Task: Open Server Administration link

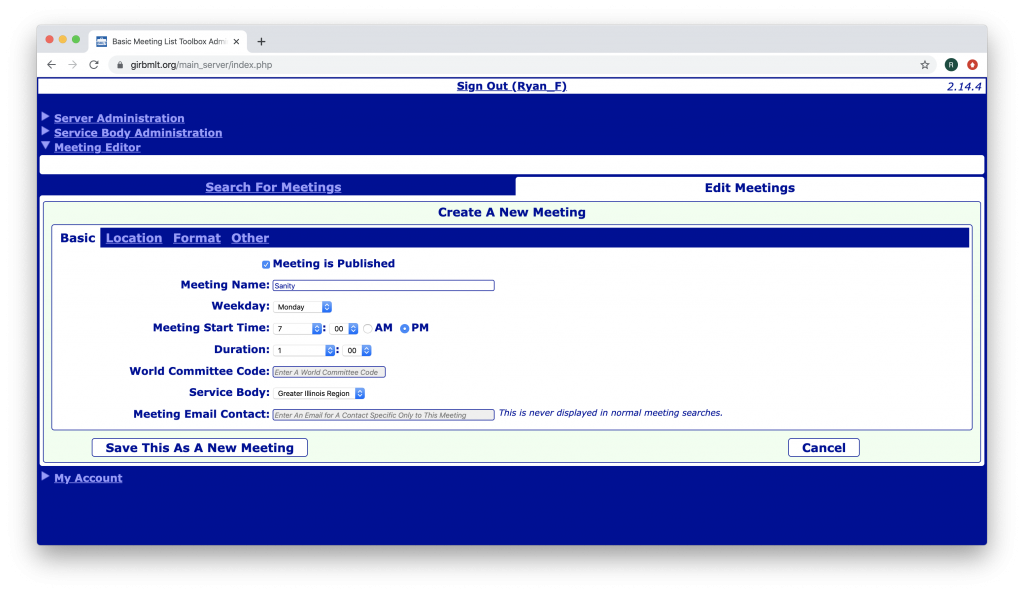Action: pyautogui.click(x=119, y=118)
